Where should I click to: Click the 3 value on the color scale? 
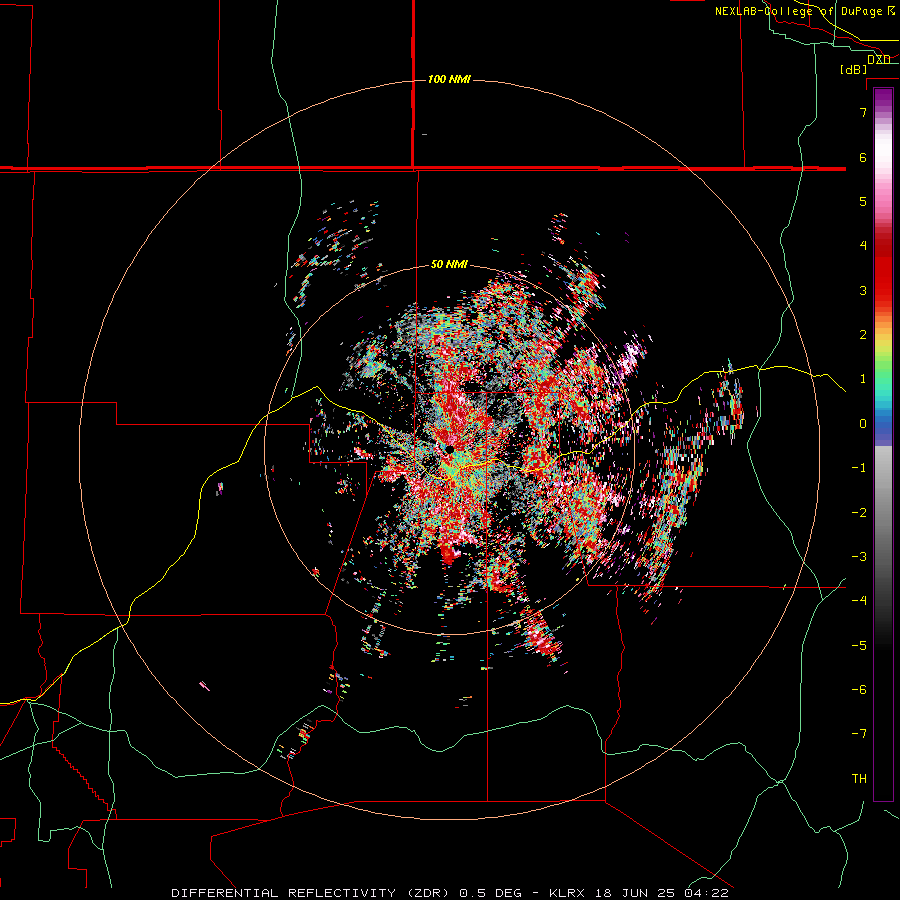click(x=863, y=290)
